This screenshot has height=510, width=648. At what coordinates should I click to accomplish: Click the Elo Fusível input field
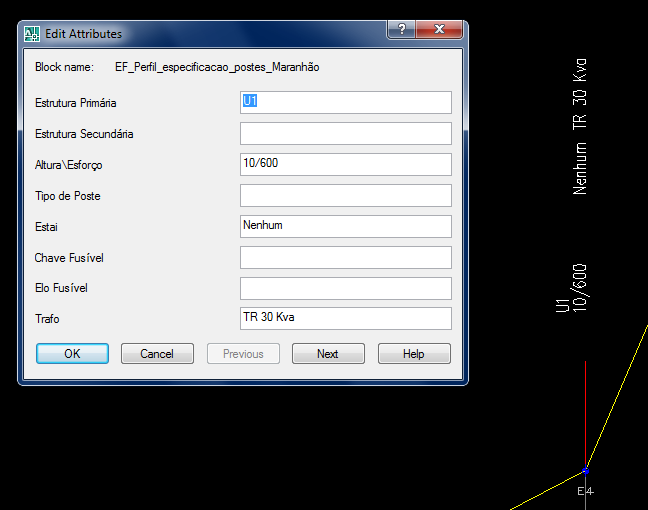coord(346,288)
